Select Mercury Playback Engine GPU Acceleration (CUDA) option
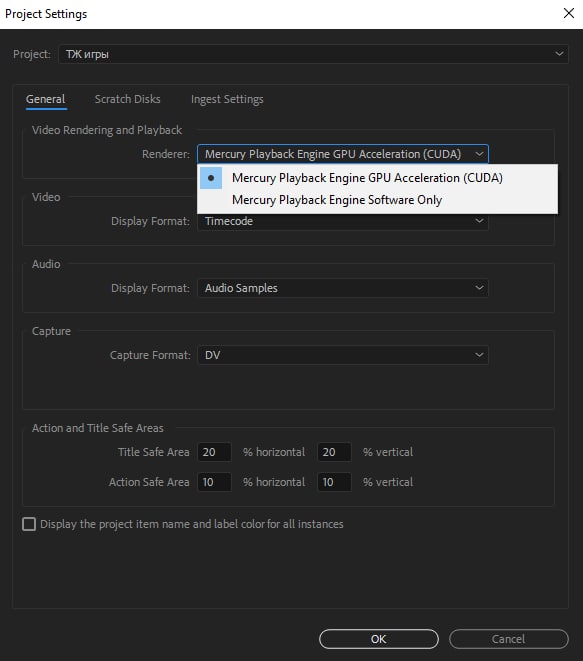The image size is (583, 661). point(377,178)
